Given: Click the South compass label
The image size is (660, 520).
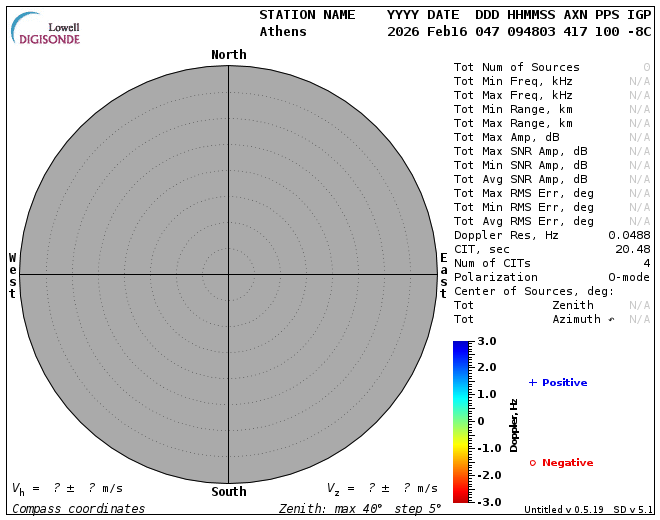Looking at the screenshot, I should tap(229, 491).
